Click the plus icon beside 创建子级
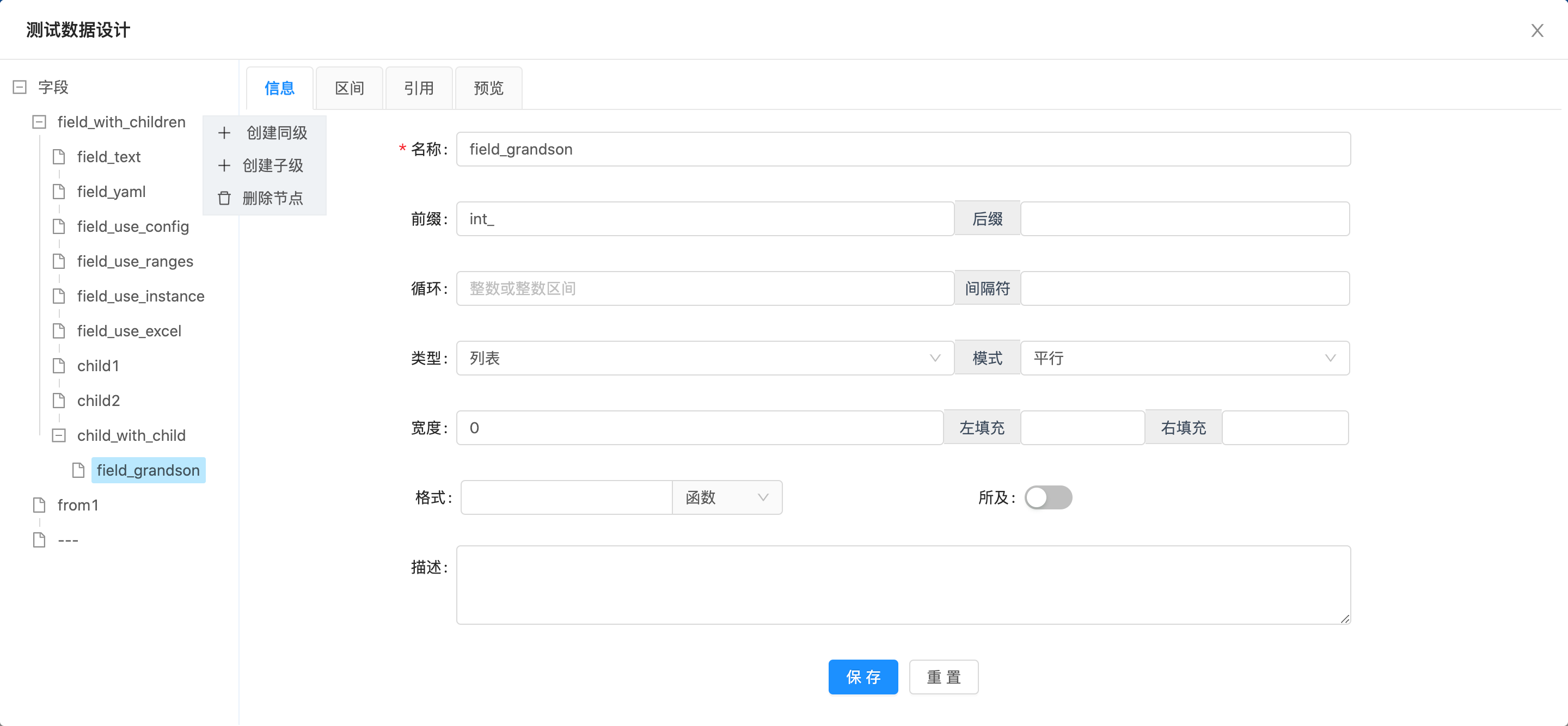1568x726 pixels. tap(224, 165)
